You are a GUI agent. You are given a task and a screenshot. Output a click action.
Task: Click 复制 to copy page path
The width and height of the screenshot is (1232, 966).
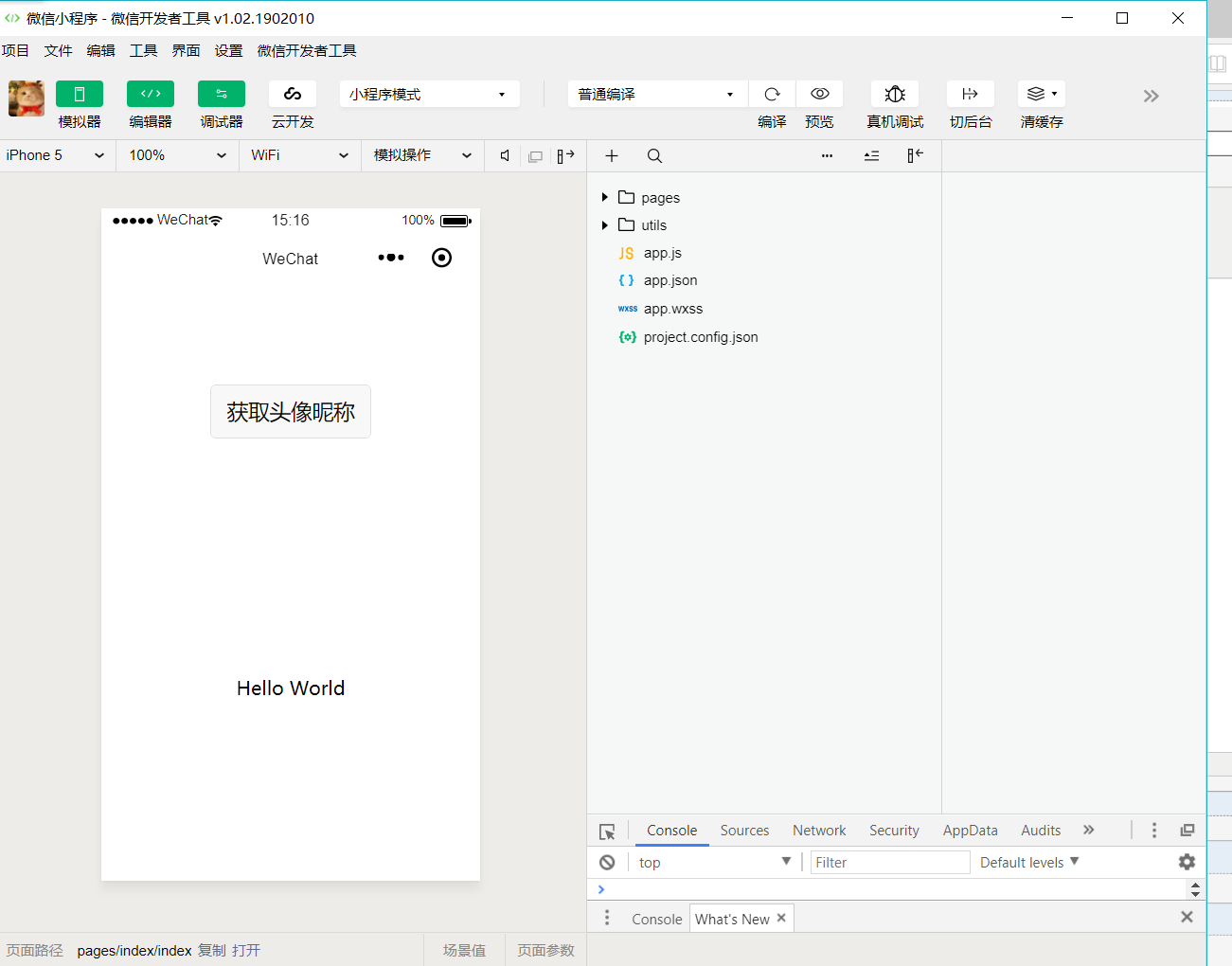click(212, 950)
